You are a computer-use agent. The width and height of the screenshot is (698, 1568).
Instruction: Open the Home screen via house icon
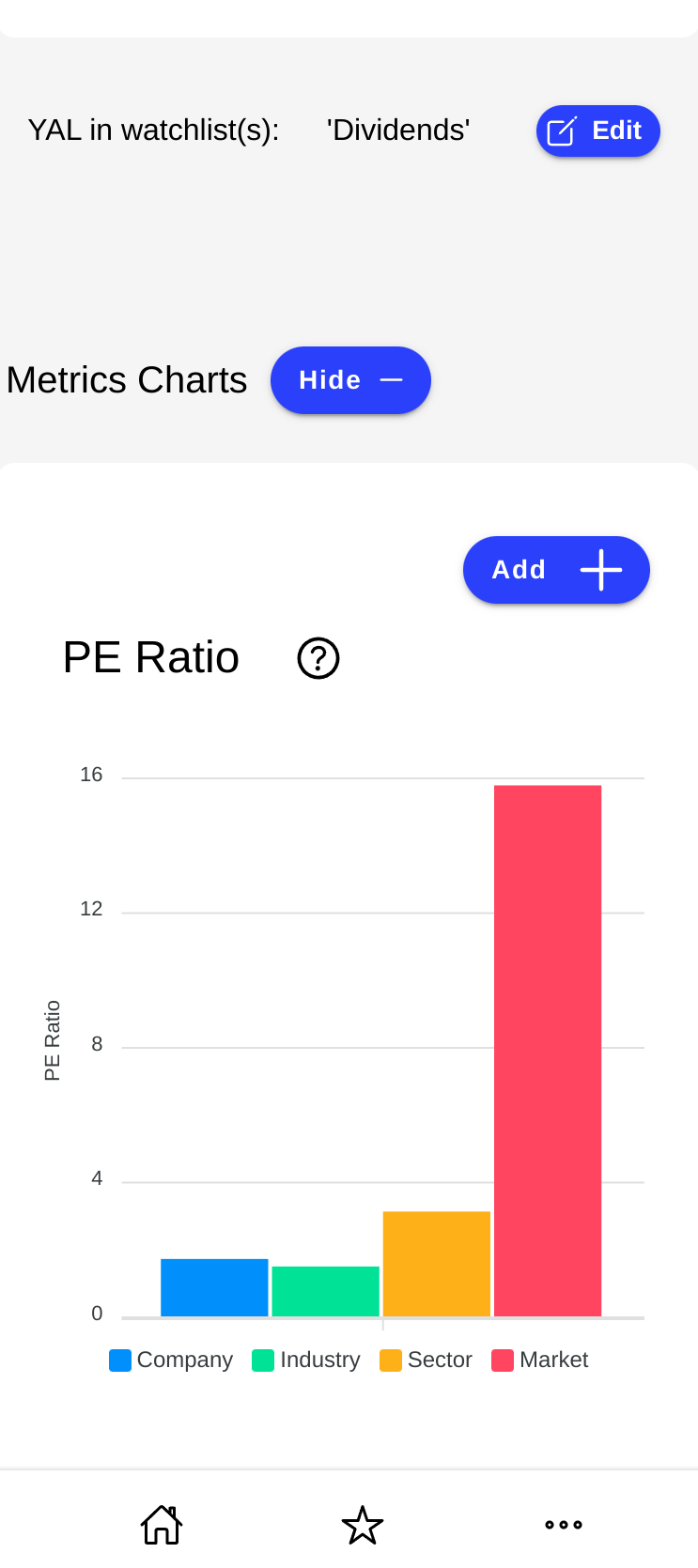[x=161, y=1524]
